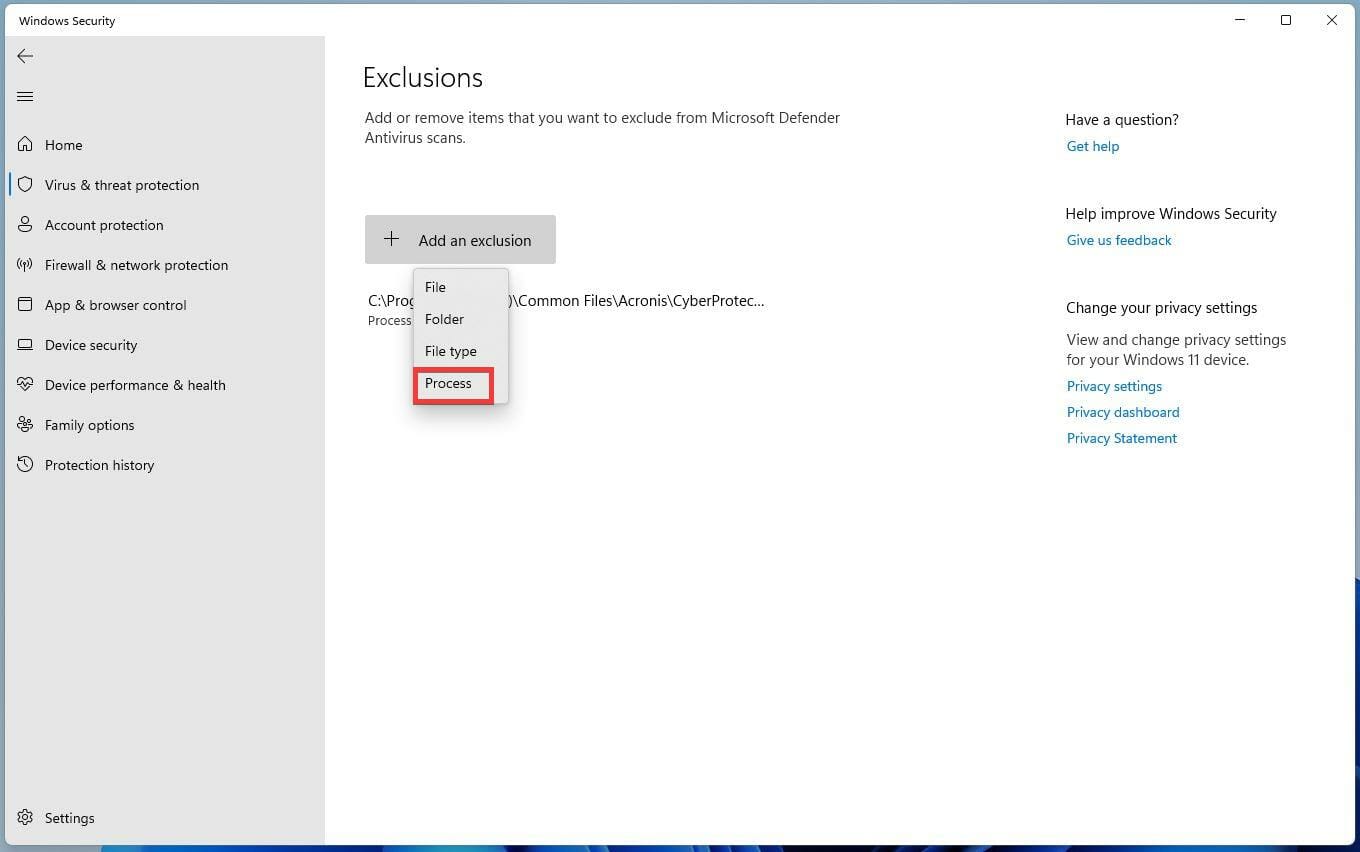Select the Acronis CyberProtect exclusion entry
The height and width of the screenshot is (852, 1360).
click(x=566, y=309)
